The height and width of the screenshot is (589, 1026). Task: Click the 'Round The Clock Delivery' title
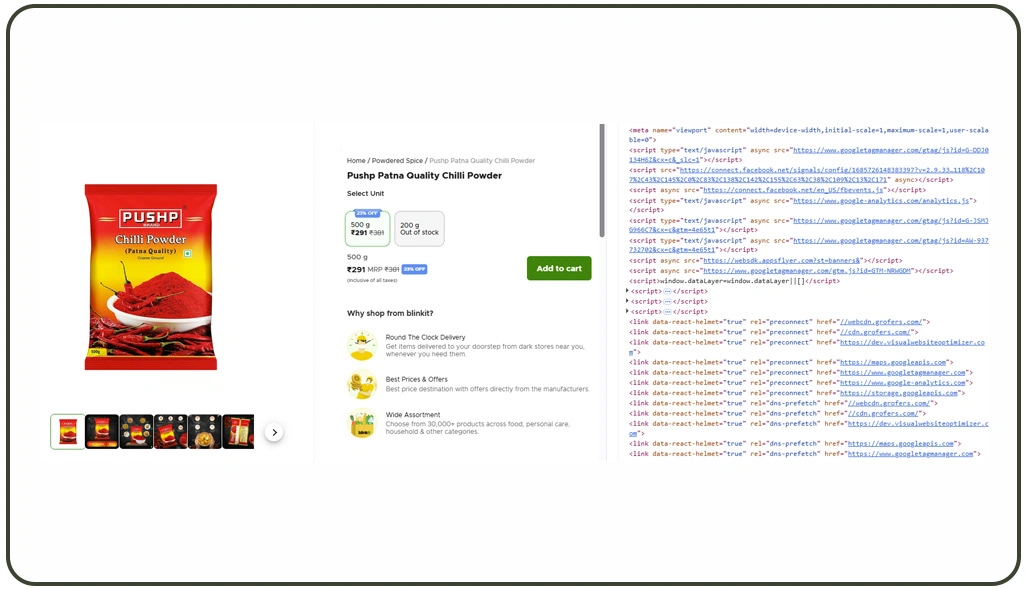(425, 337)
